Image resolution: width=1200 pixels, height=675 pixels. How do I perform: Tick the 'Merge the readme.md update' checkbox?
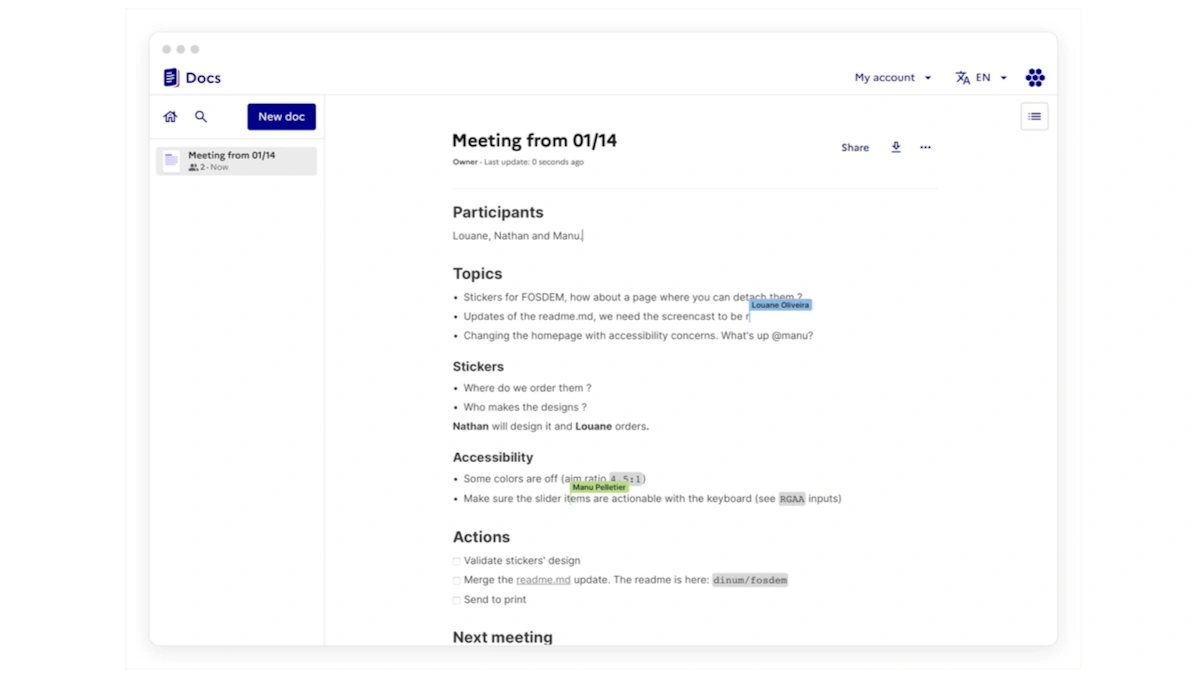(x=456, y=581)
